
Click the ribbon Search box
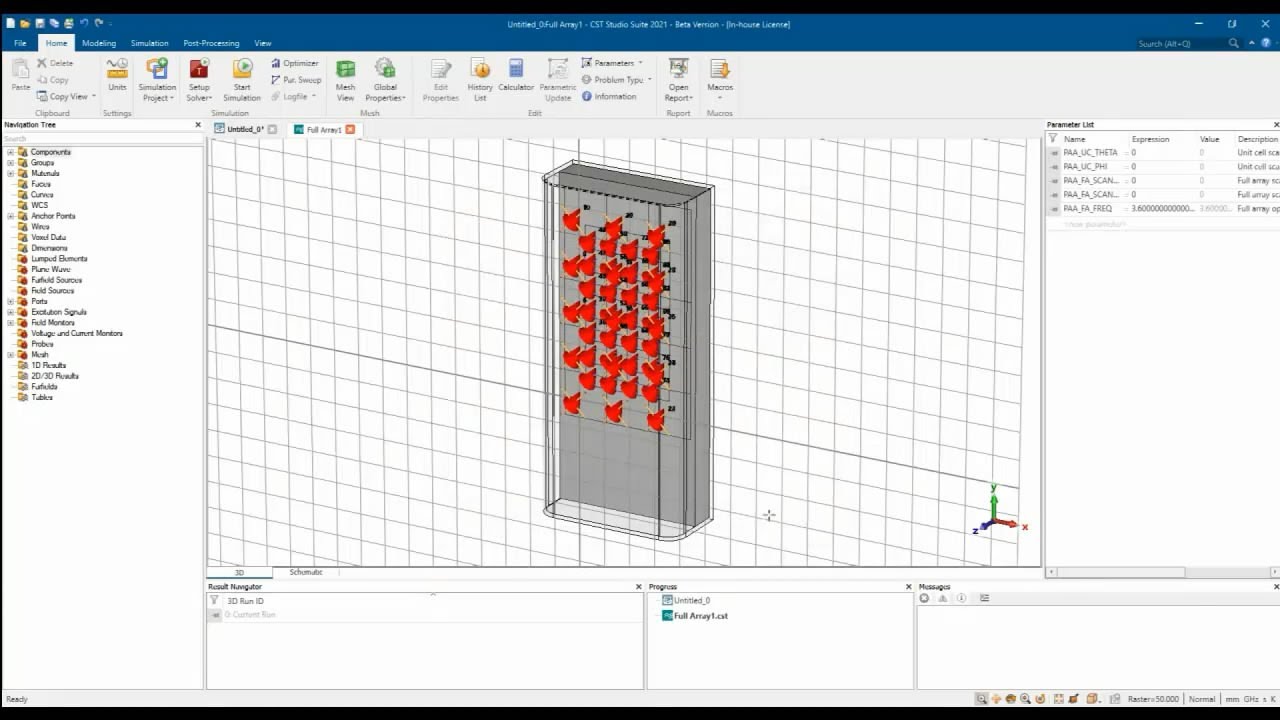tap(1184, 43)
